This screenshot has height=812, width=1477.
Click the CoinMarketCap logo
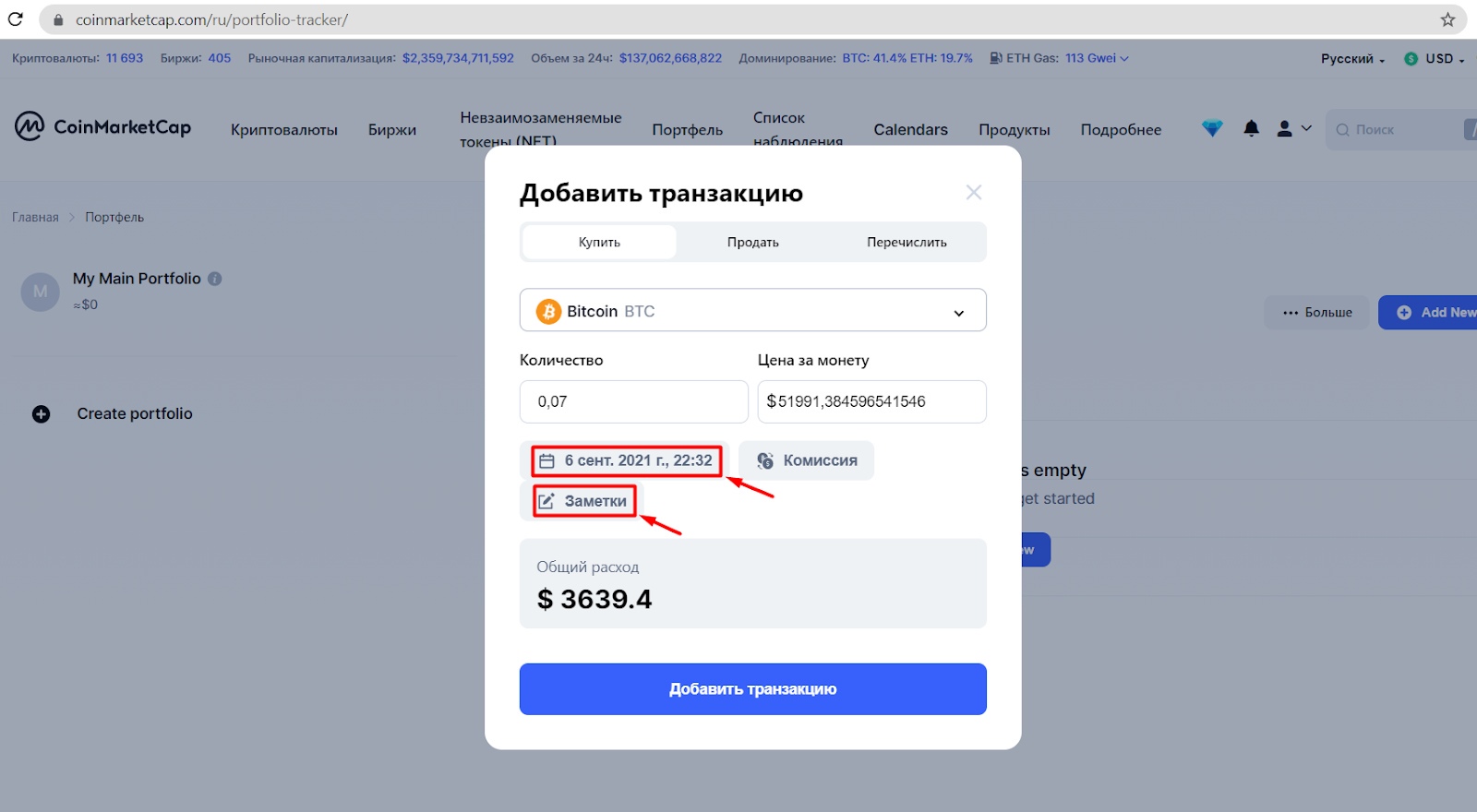(x=102, y=126)
